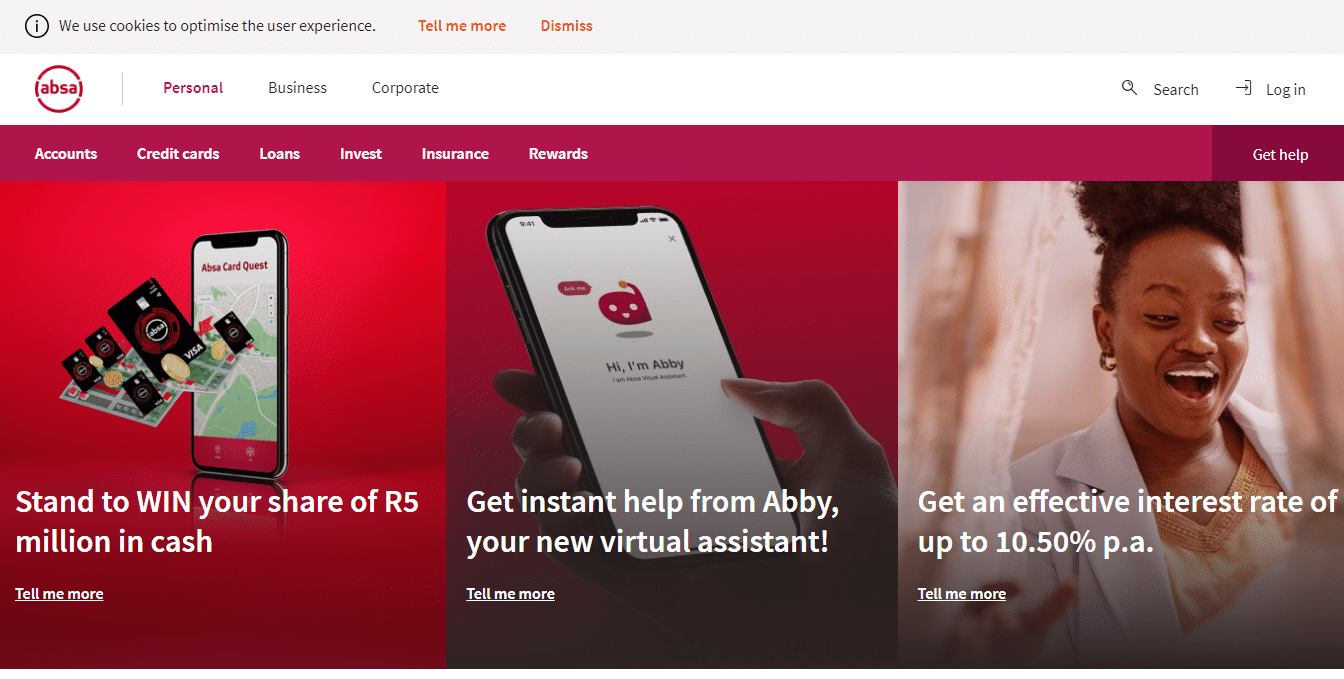Expand the Credit cards menu
Image resolution: width=1344 pixels, height=679 pixels.
[178, 154]
